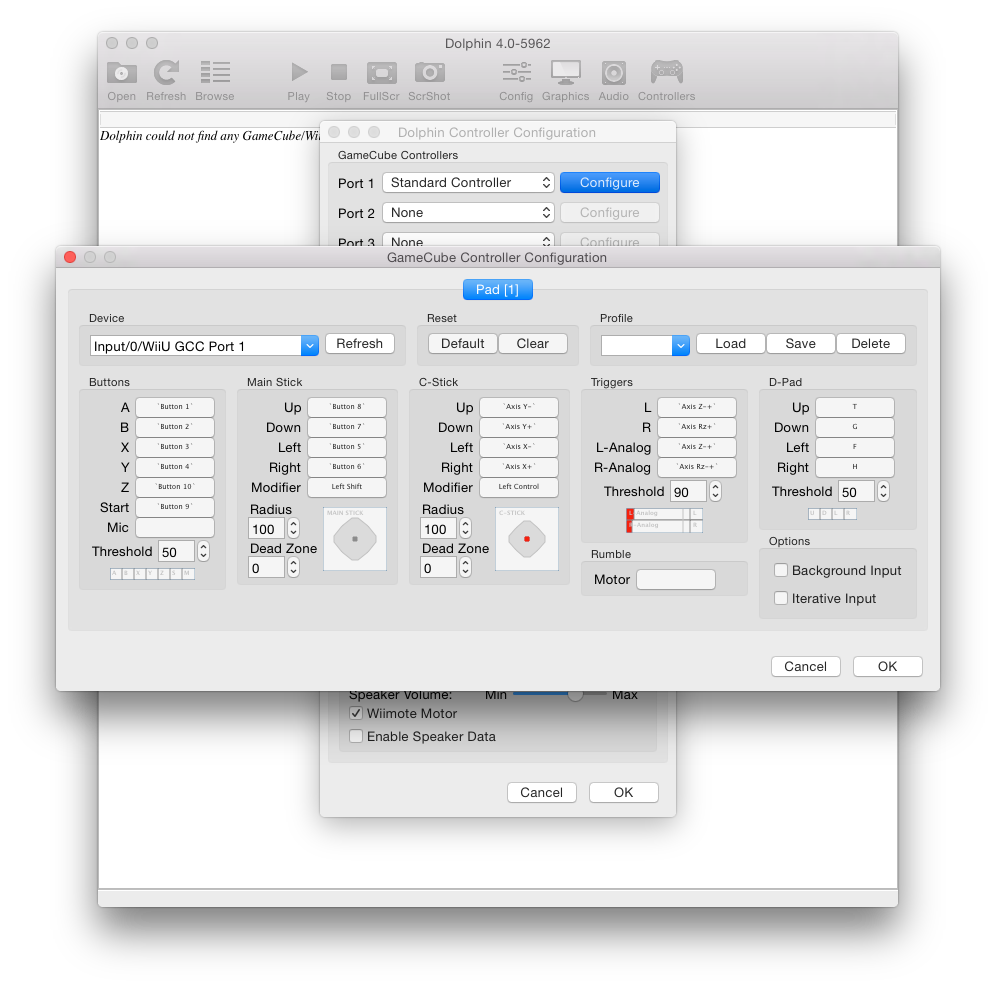996x987 pixels.
Task: Adjust C-Stick Dead Zone stepper
Action: (466, 568)
